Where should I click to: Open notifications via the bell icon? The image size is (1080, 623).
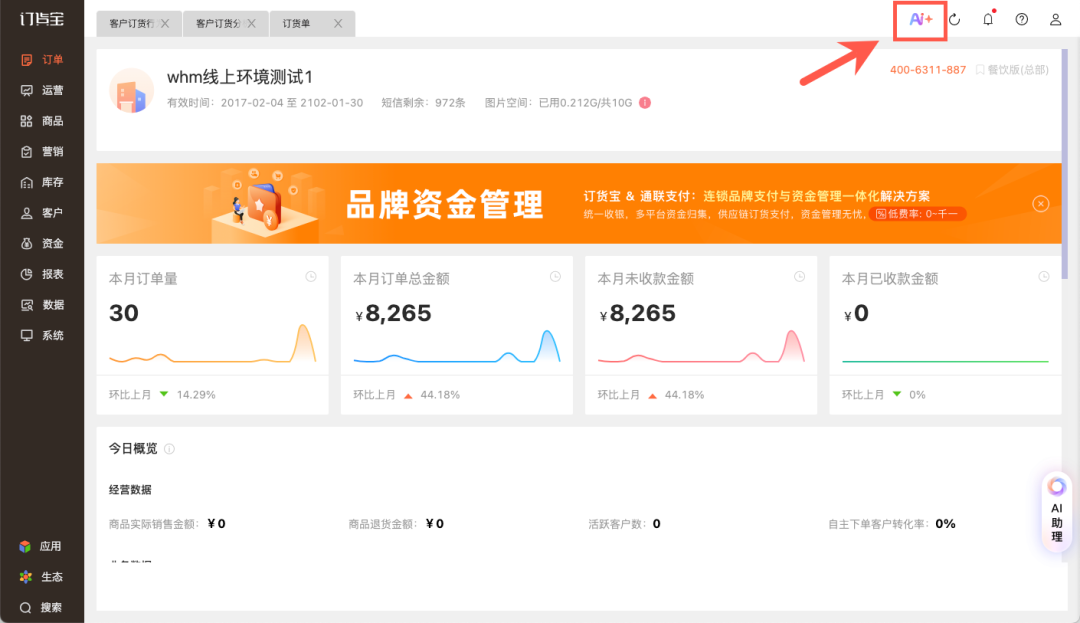coord(988,19)
